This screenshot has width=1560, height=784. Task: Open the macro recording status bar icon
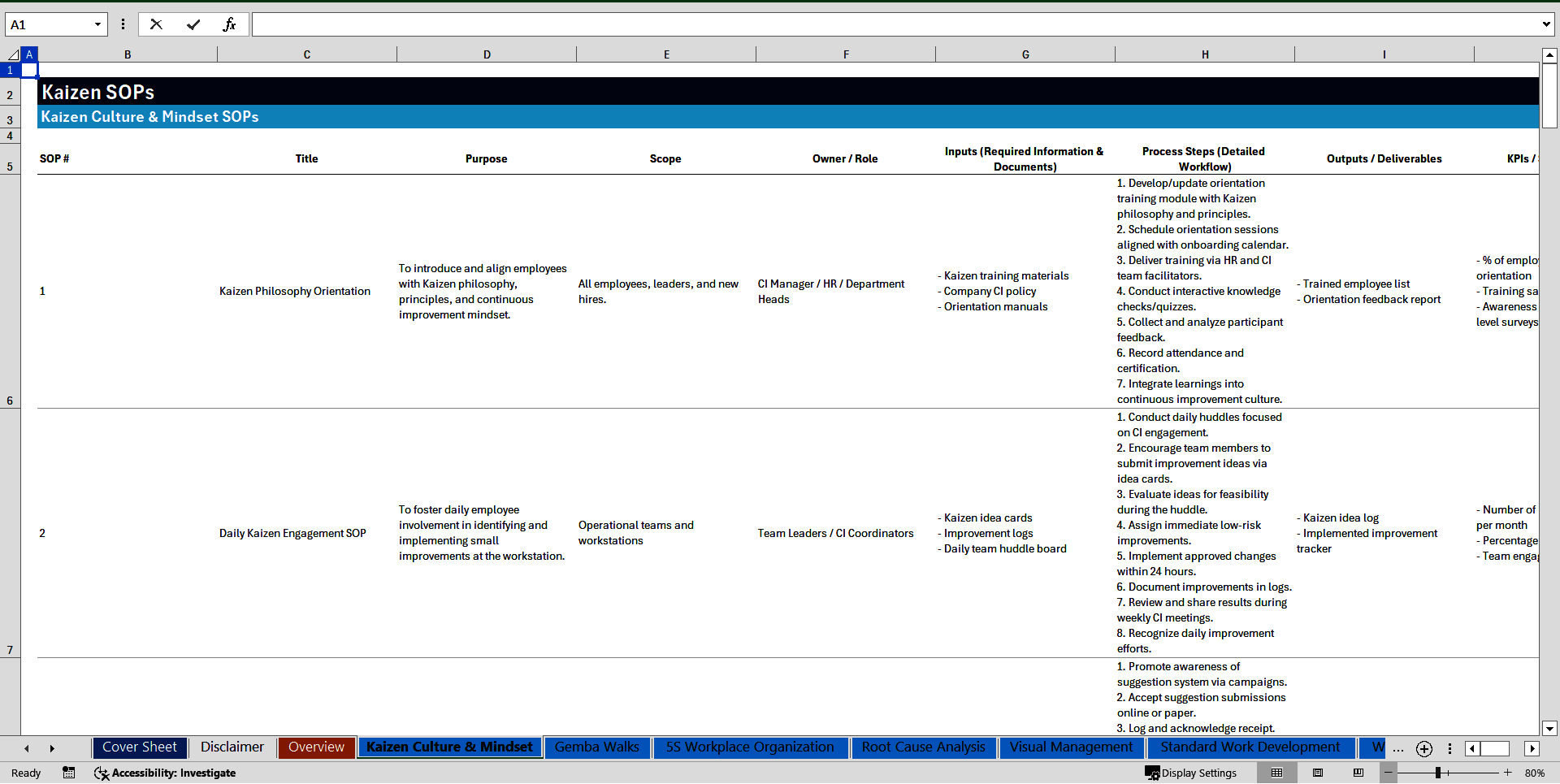click(69, 773)
